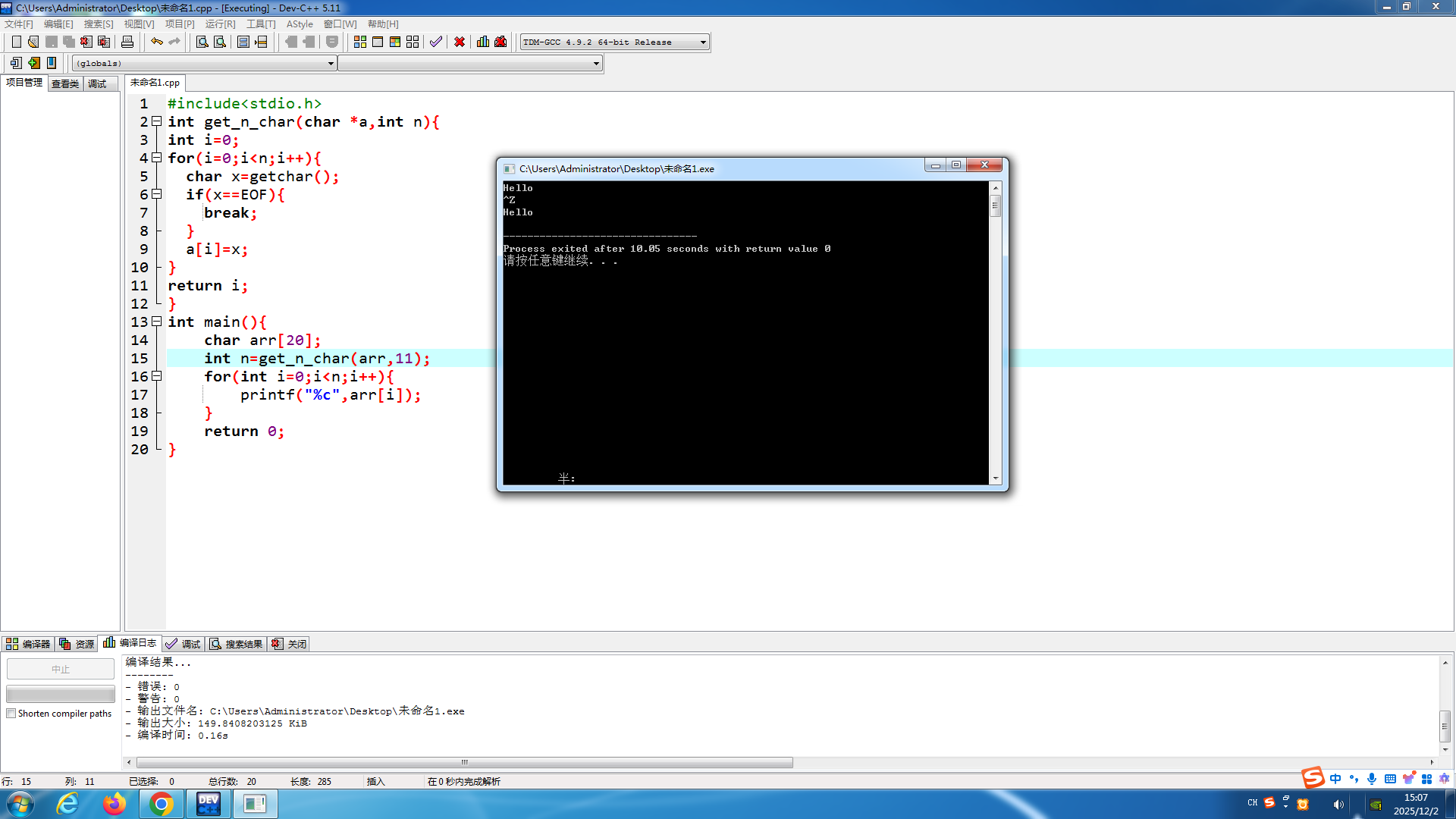Toggle the Shorten compiler paths checkbox
Viewport: 1456px width, 819px height.
[11, 714]
